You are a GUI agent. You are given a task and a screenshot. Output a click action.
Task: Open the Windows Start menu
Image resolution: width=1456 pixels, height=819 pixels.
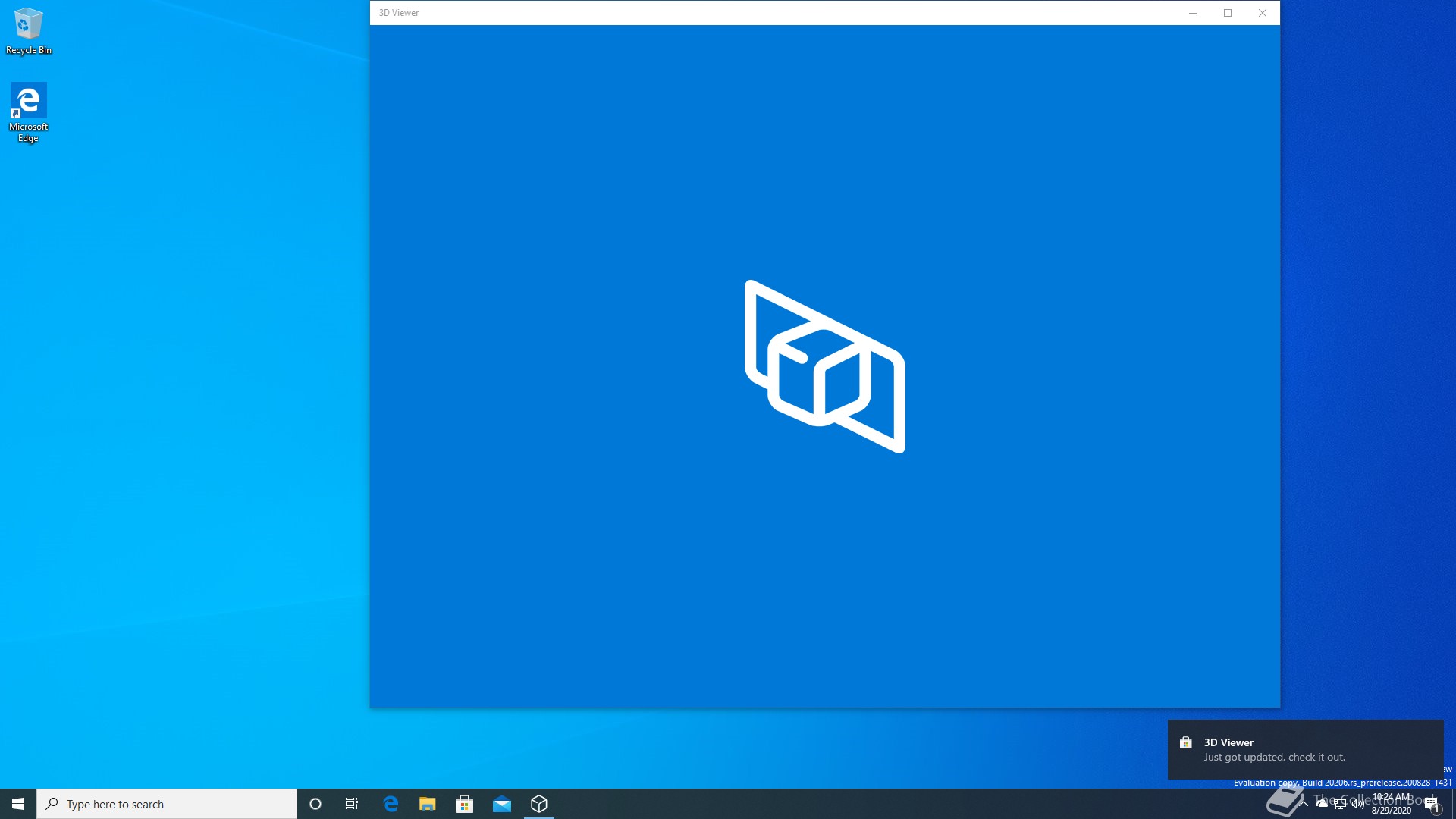[18, 804]
